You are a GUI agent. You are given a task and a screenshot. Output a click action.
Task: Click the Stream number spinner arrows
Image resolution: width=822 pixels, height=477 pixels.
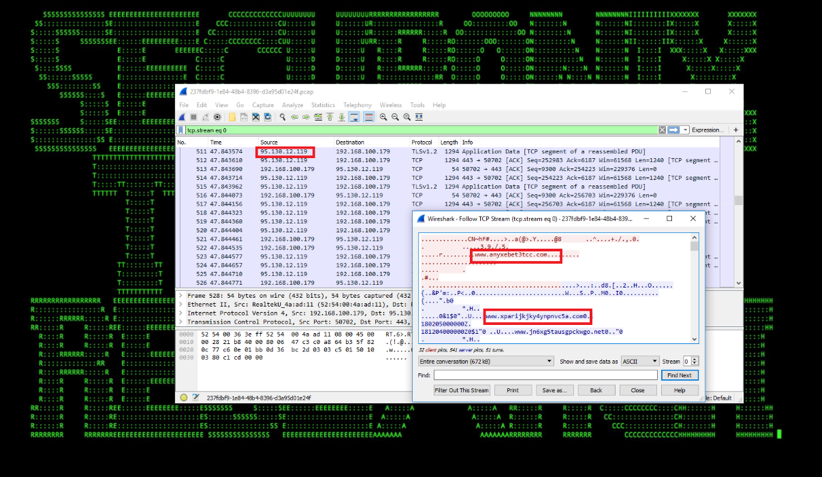click(x=694, y=361)
